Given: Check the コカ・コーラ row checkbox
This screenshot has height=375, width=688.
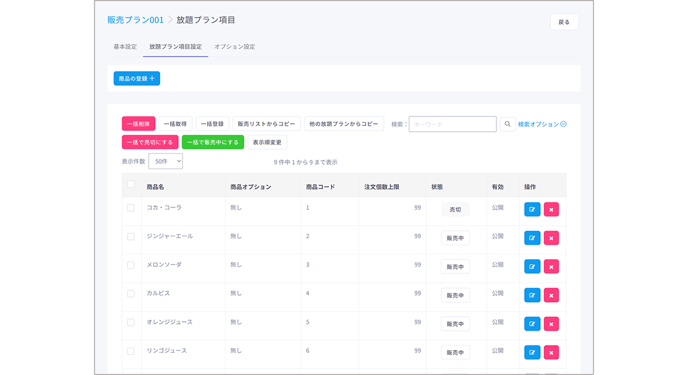Looking at the screenshot, I should 131,208.
